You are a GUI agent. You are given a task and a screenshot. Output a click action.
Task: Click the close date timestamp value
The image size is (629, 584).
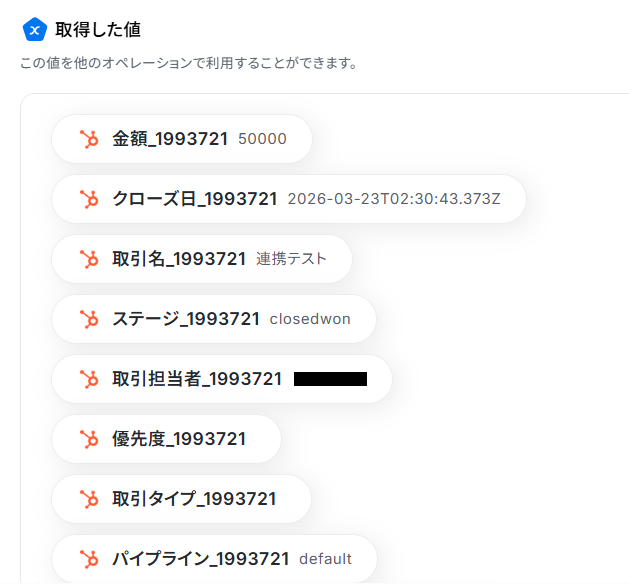click(x=393, y=199)
